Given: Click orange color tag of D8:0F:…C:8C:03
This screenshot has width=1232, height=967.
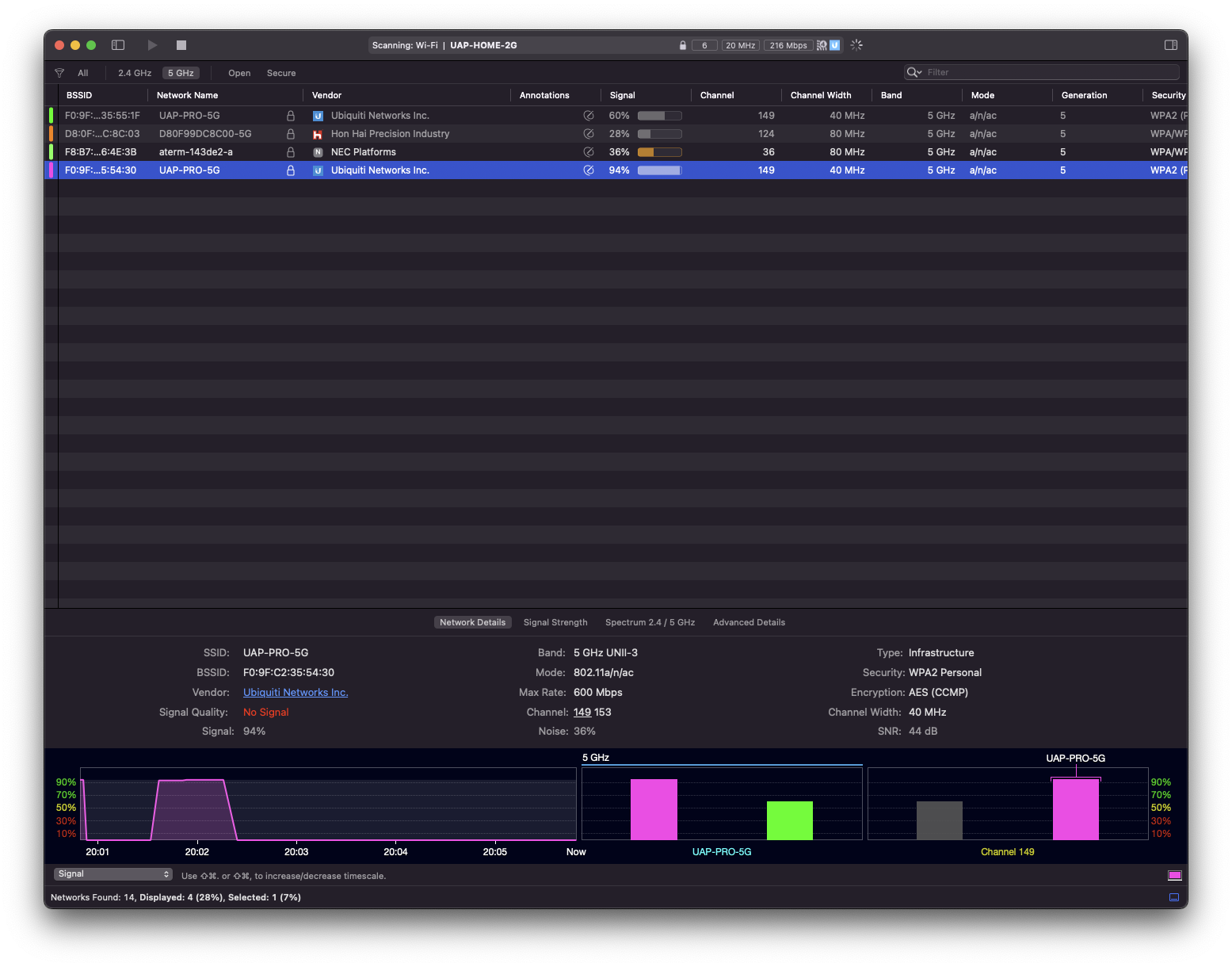Looking at the screenshot, I should tap(51, 134).
